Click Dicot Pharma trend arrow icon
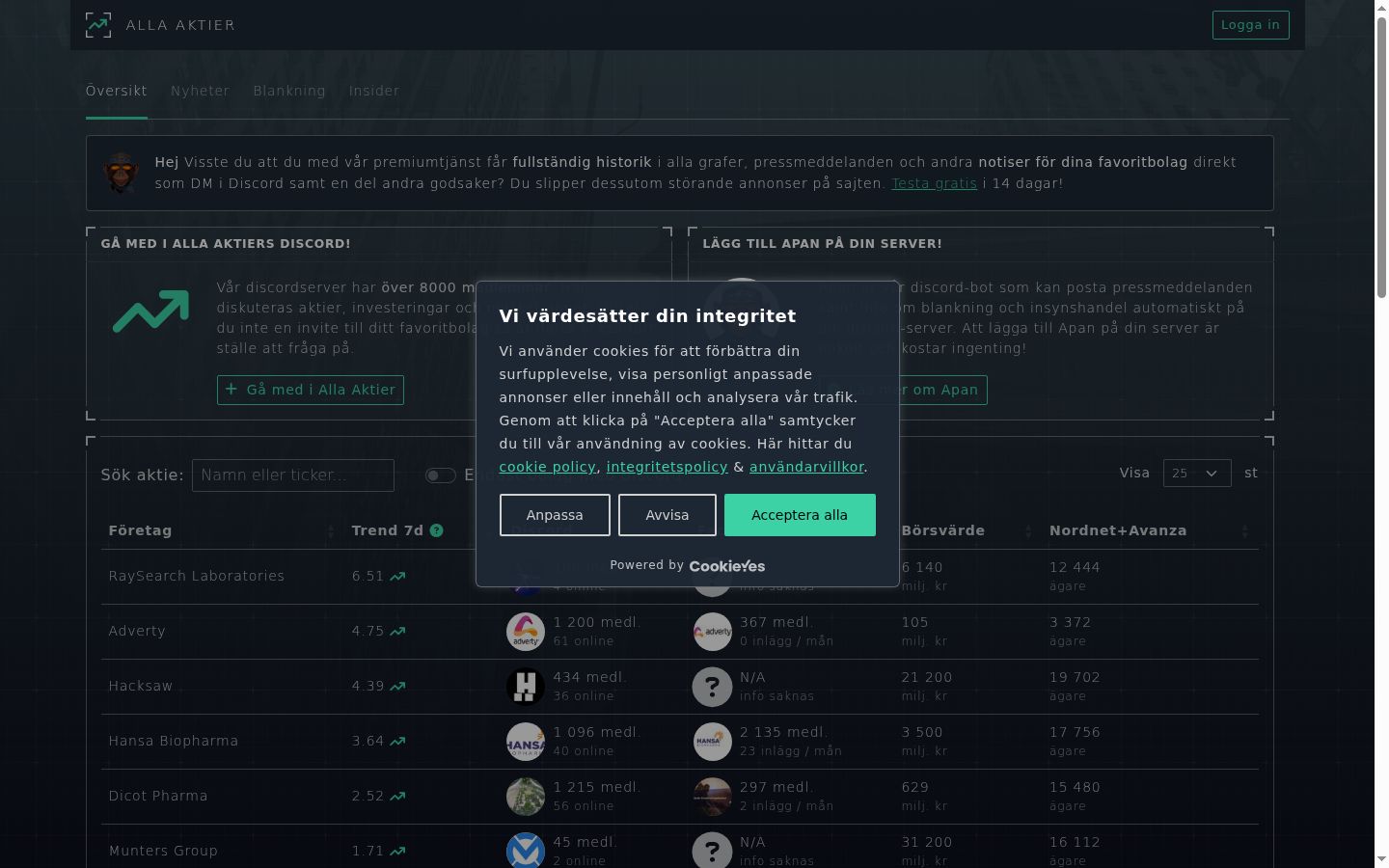 pos(397,797)
